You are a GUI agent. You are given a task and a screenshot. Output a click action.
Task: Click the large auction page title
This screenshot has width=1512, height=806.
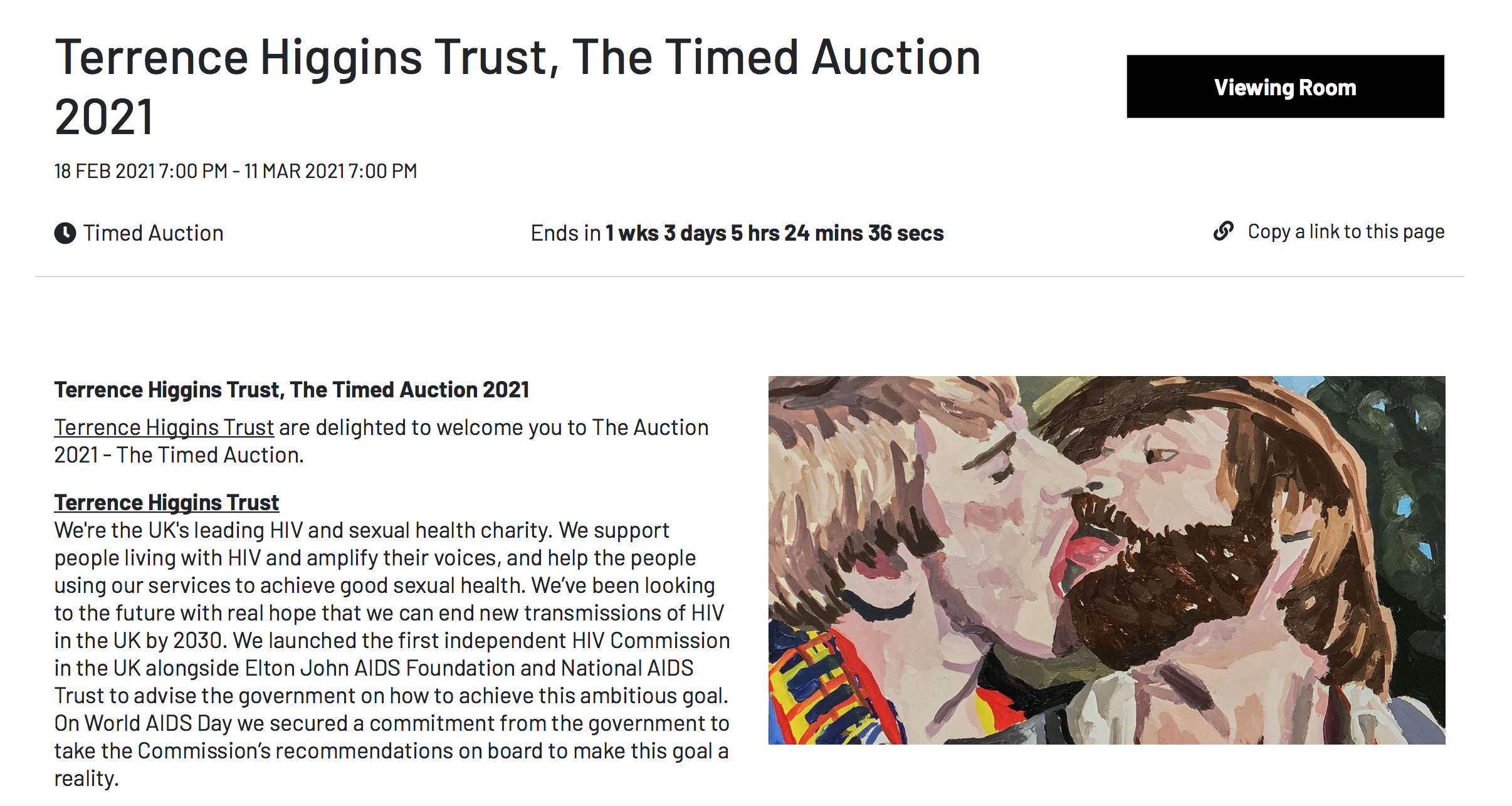[517, 86]
